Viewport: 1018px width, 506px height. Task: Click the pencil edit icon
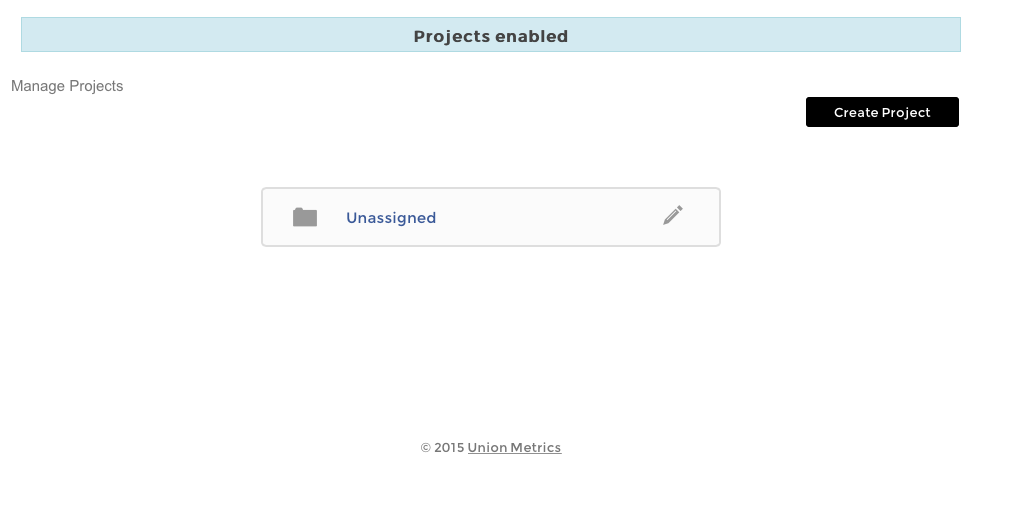(673, 215)
